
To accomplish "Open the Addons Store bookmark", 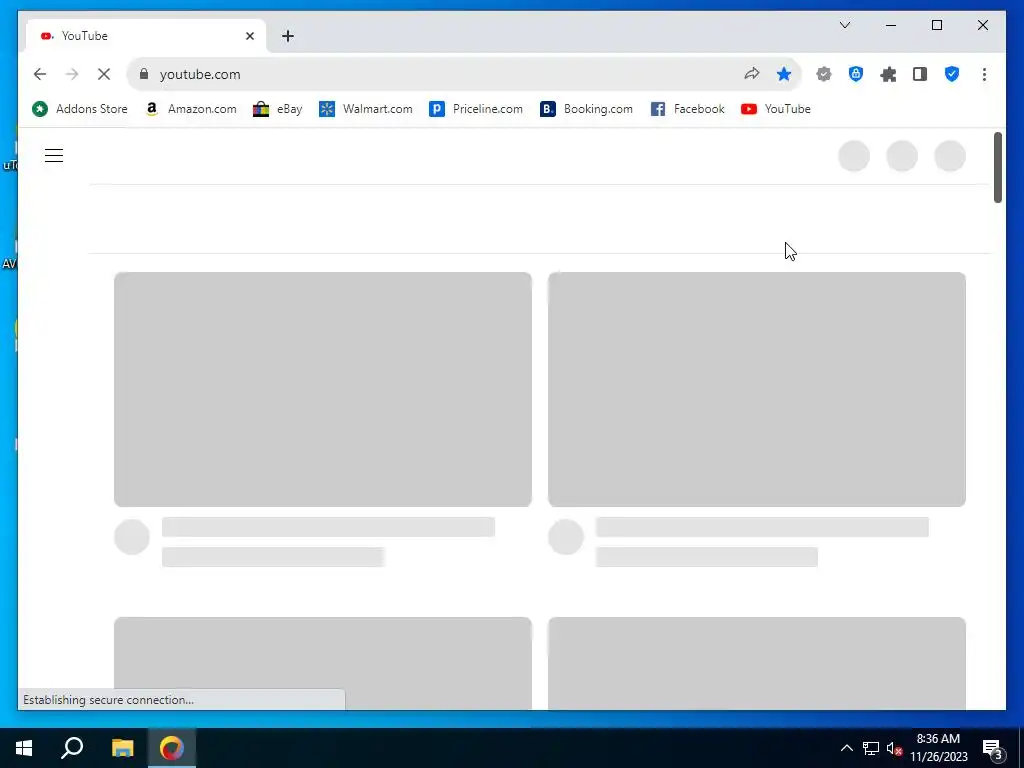I will pos(80,109).
